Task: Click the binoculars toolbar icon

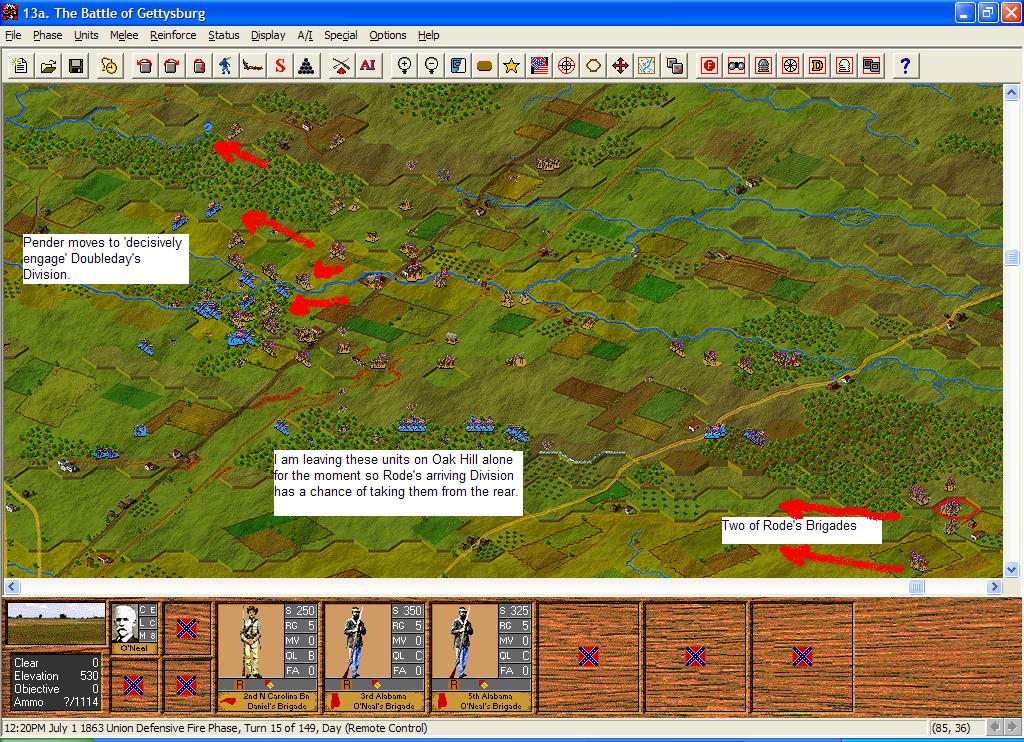Action: pos(736,65)
